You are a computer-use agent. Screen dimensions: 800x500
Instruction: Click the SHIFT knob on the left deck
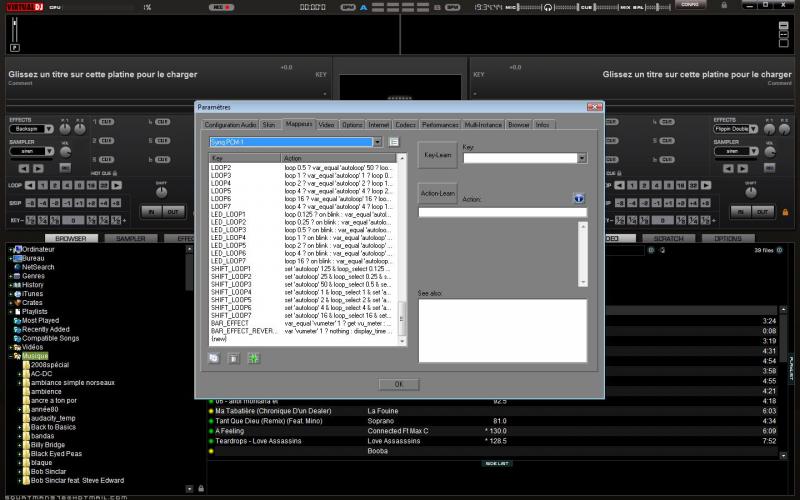pos(161,192)
